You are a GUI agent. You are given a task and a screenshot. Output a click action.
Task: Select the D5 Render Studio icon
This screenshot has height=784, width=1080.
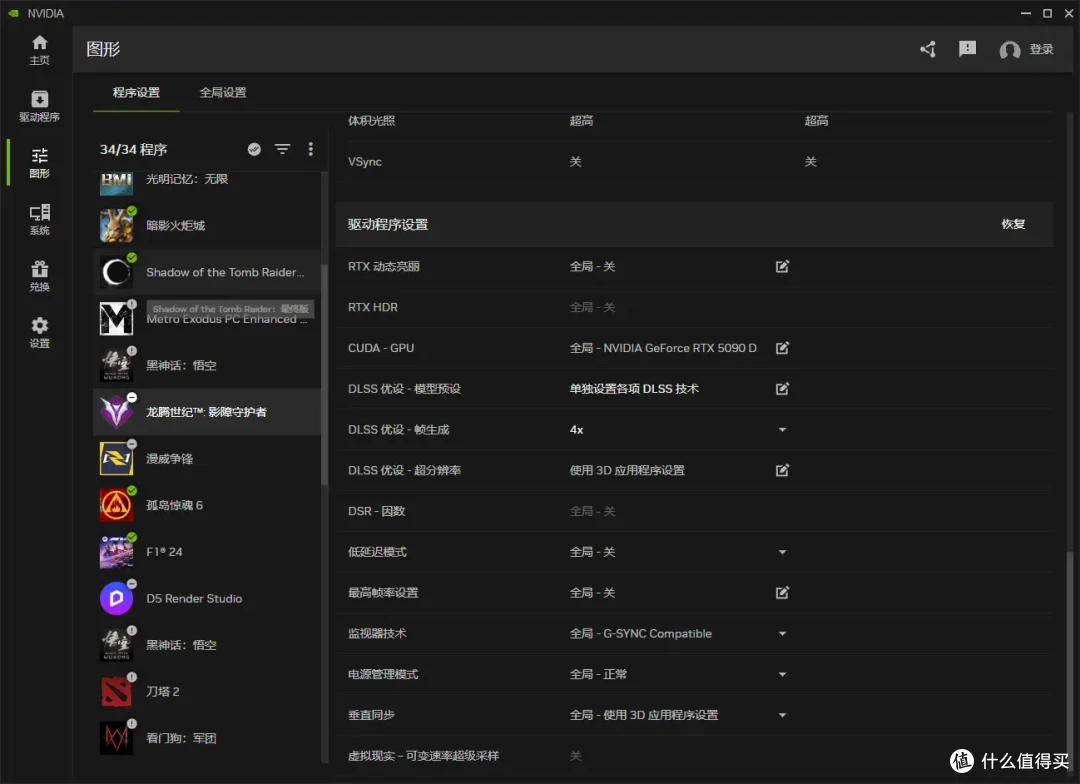click(116, 598)
